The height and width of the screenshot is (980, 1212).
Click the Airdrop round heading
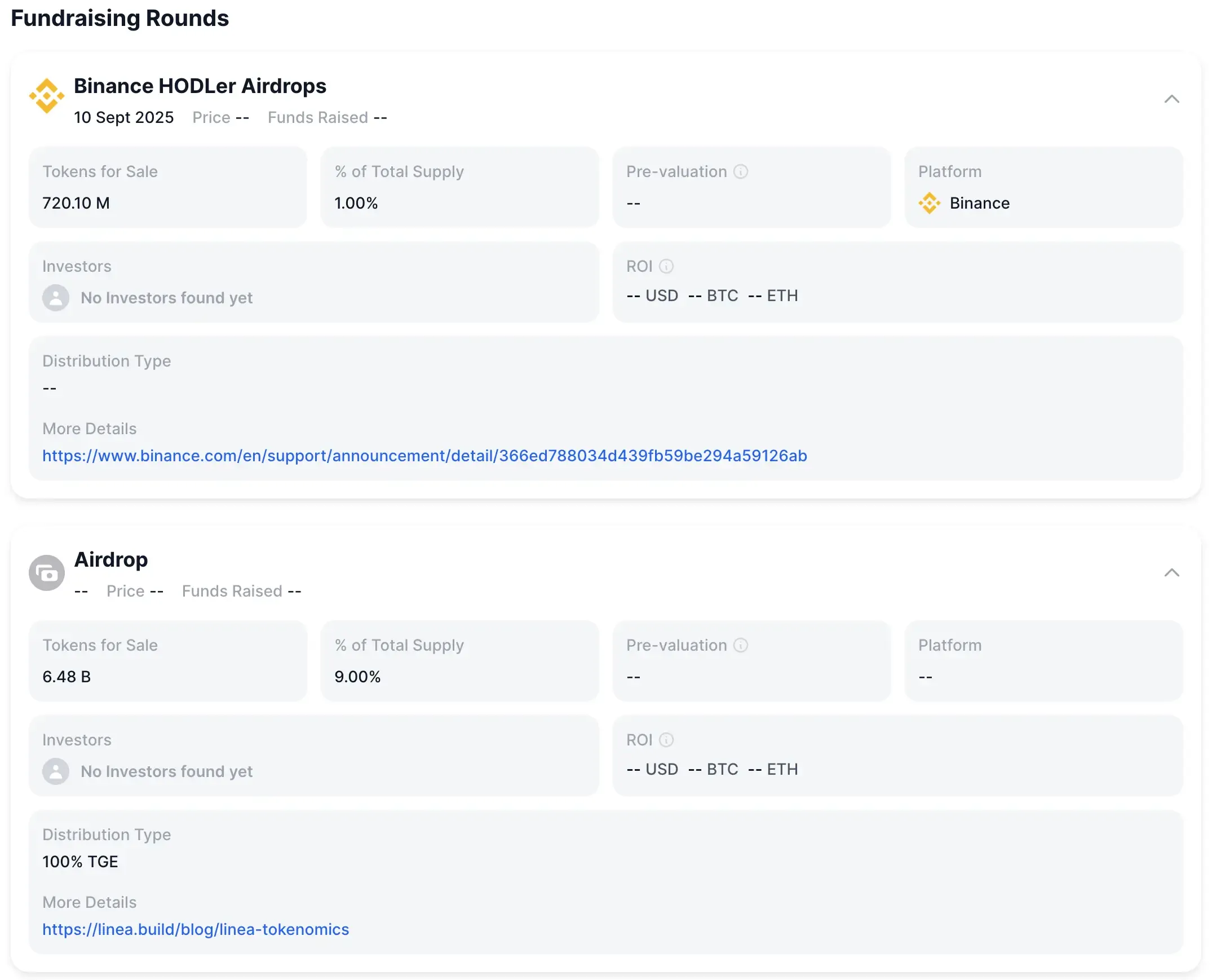click(110, 559)
